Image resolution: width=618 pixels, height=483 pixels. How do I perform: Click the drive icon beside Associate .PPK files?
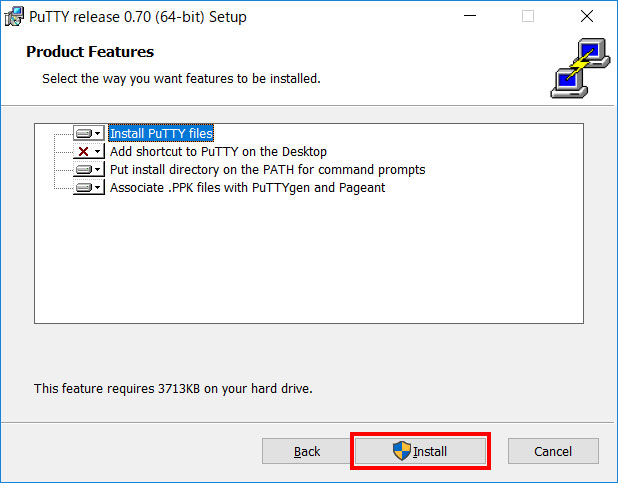pyautogui.click(x=84, y=188)
